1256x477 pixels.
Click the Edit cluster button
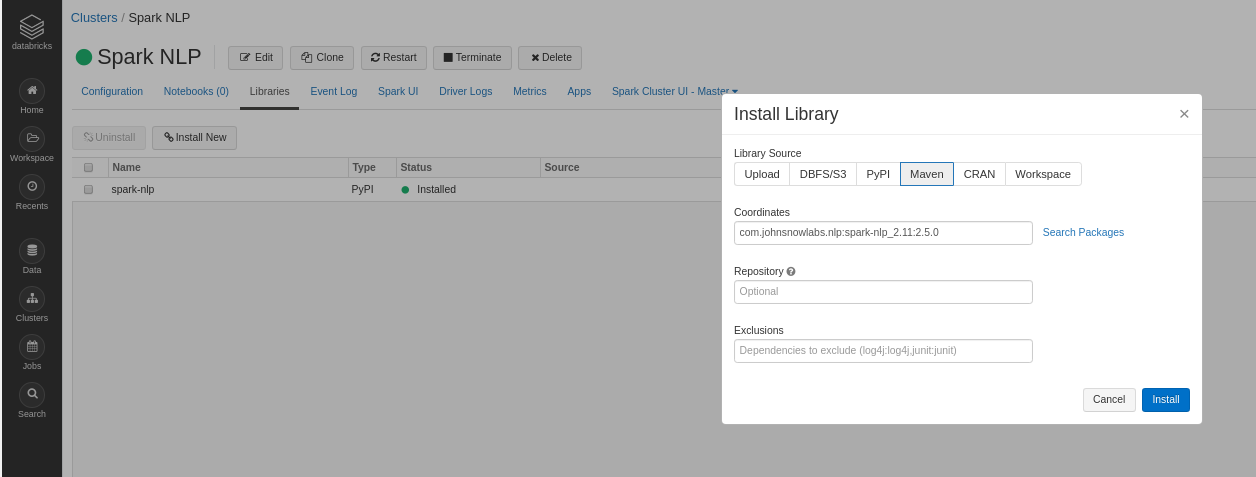[x=255, y=58]
